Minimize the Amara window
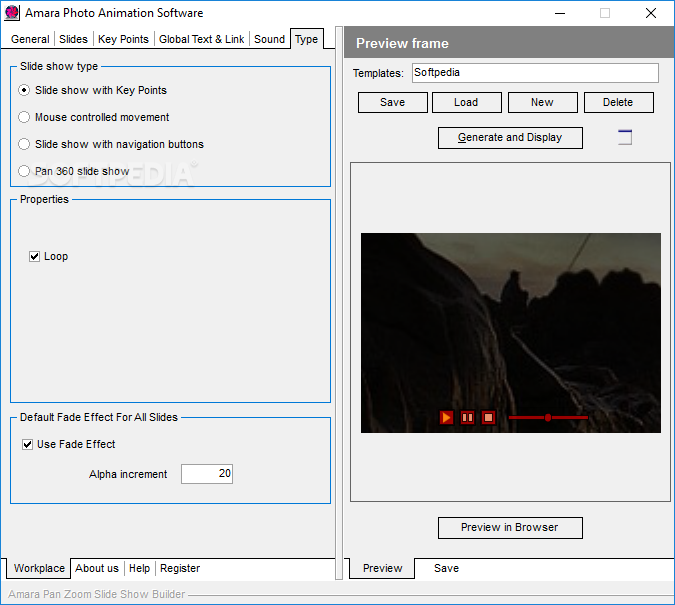 click(560, 13)
